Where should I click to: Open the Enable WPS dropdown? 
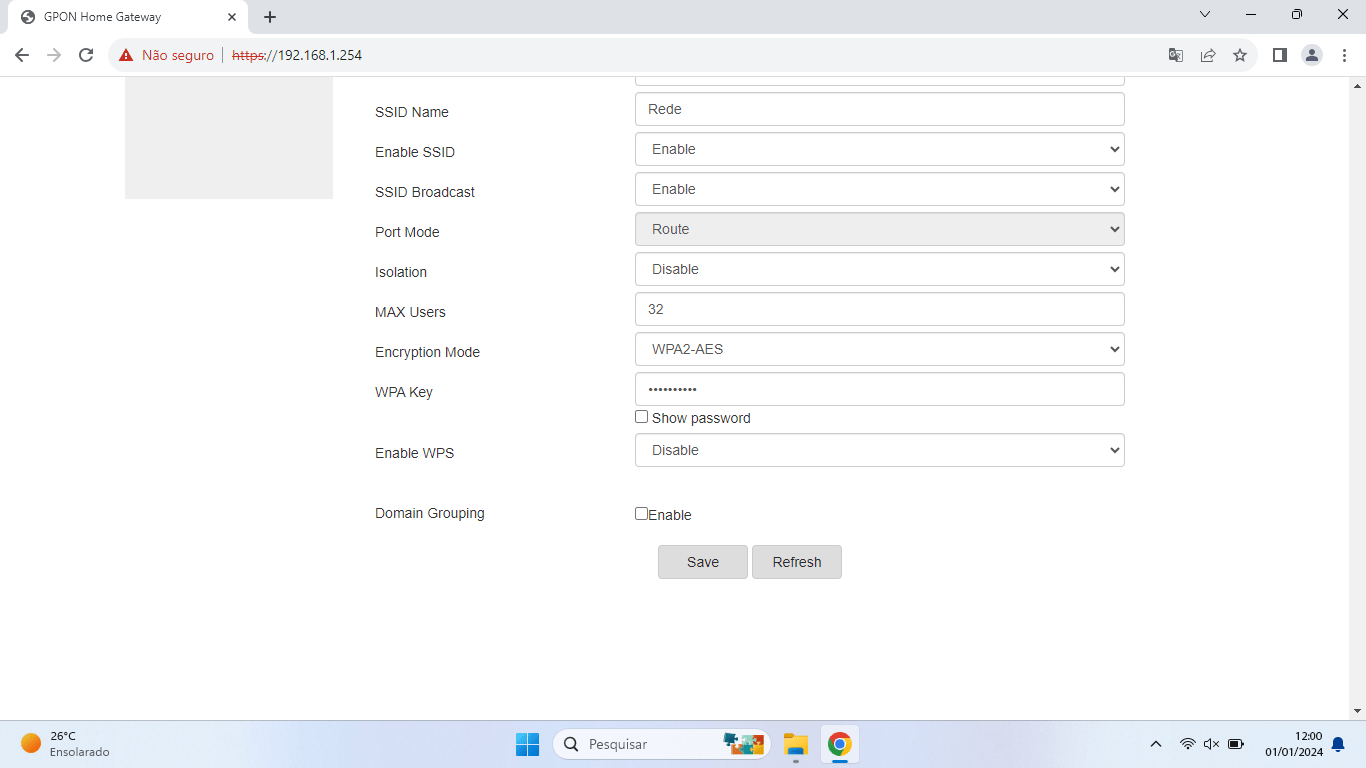[x=880, y=450]
